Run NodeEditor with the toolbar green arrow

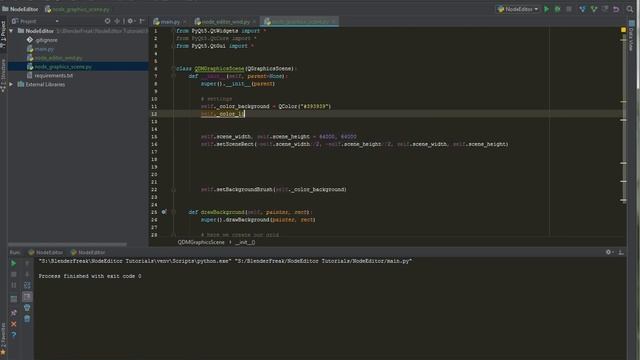coord(546,9)
